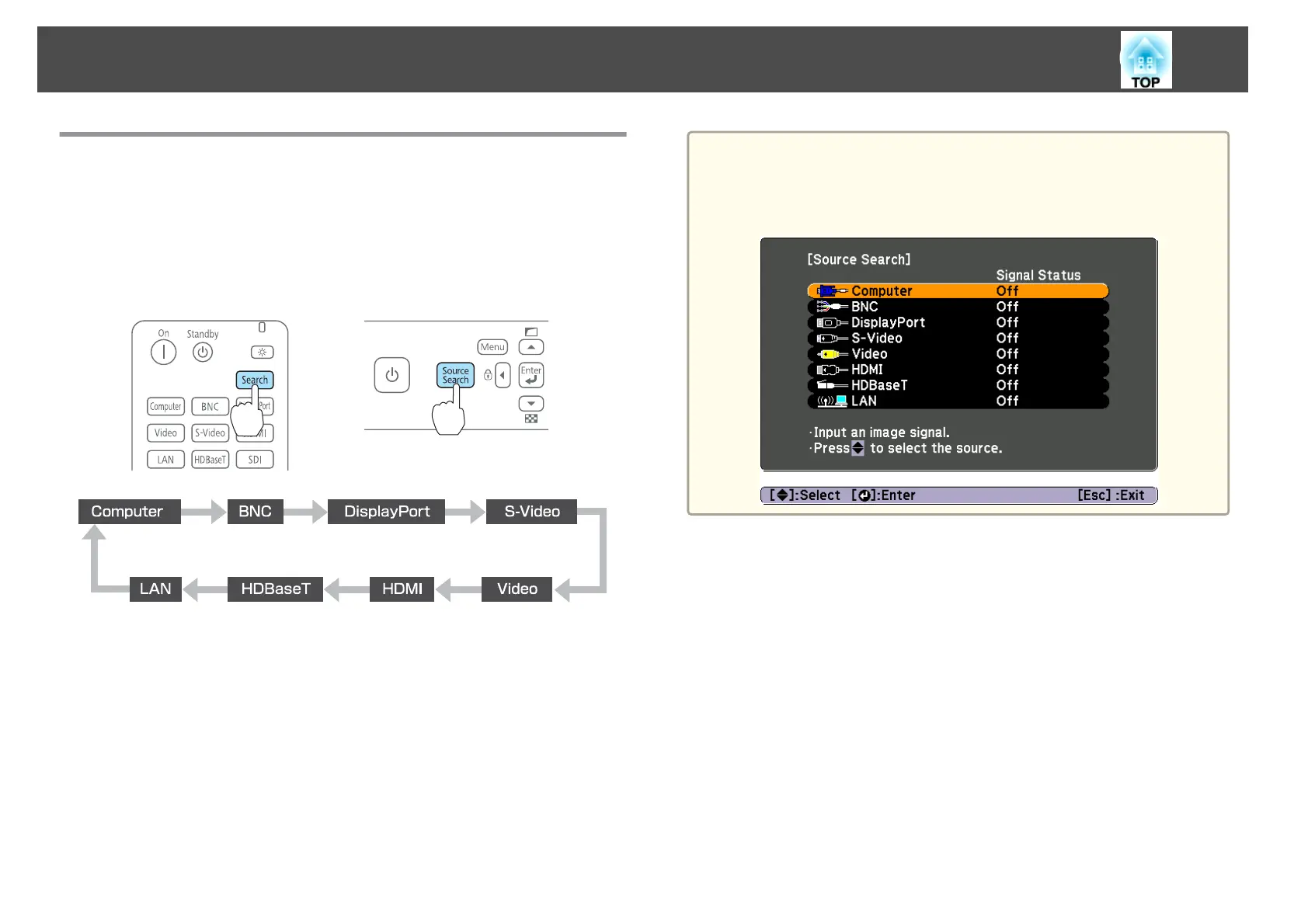Click the control panel power button
Image resolution: width=1308 pixels, height=924 pixels.
click(391, 375)
